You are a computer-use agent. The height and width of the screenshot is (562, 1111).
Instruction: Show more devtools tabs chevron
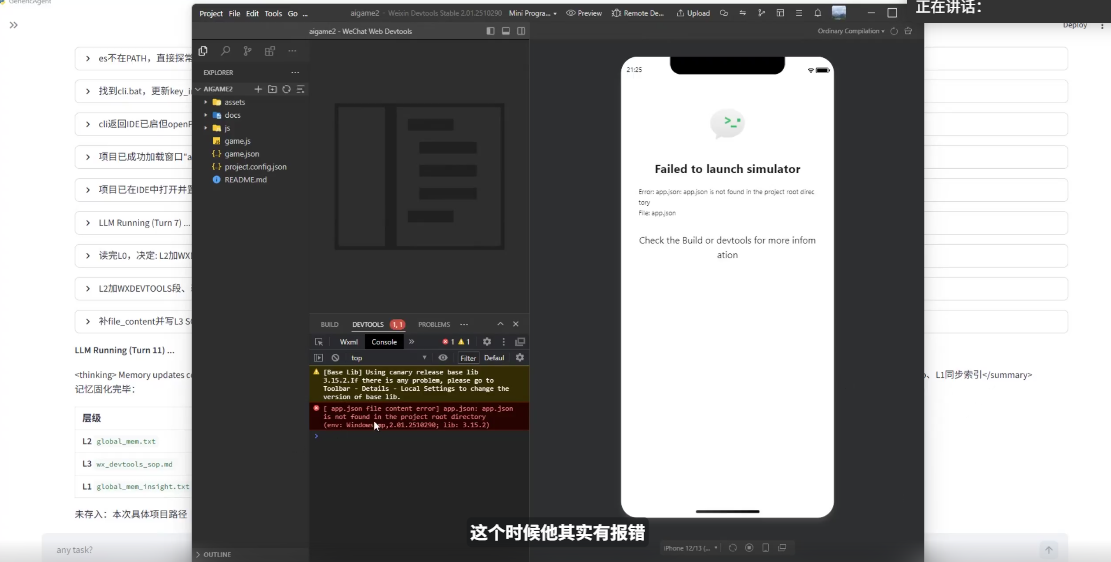tap(411, 342)
